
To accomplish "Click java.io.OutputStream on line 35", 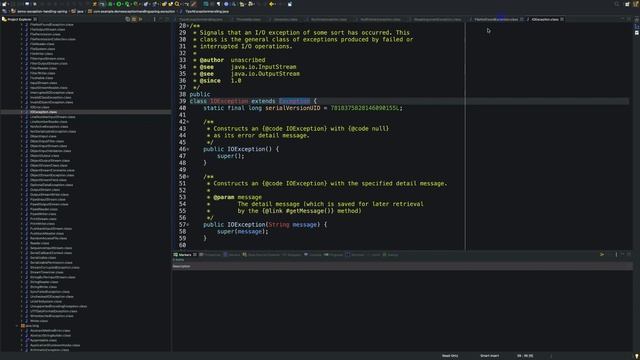I will tap(265, 74).
